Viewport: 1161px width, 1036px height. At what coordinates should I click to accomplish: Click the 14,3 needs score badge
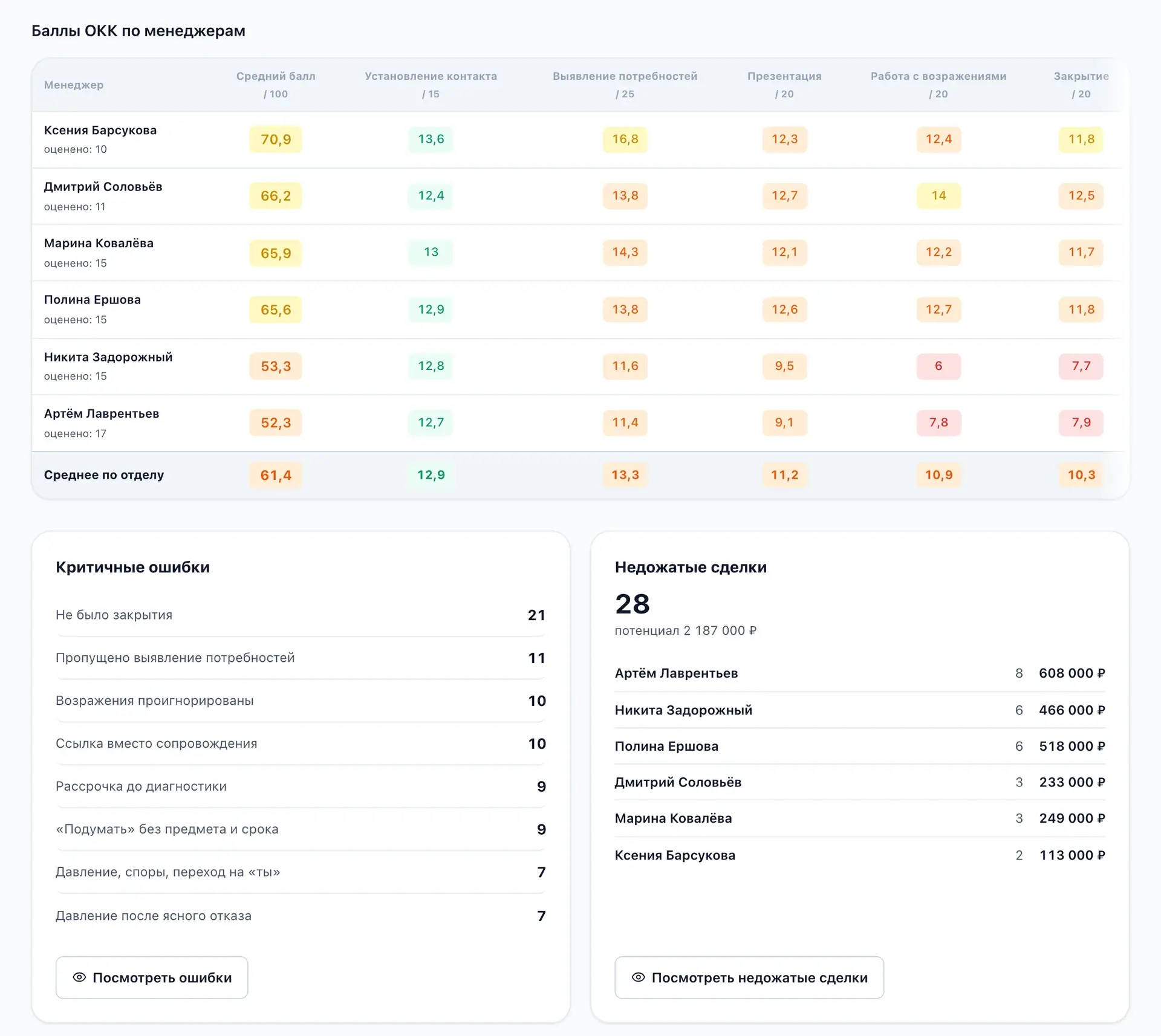click(x=625, y=252)
